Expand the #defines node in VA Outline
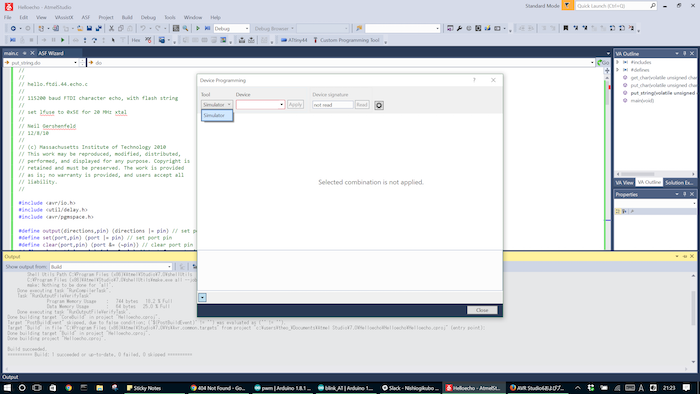Image resolution: width=700 pixels, height=394 pixels. [618, 70]
